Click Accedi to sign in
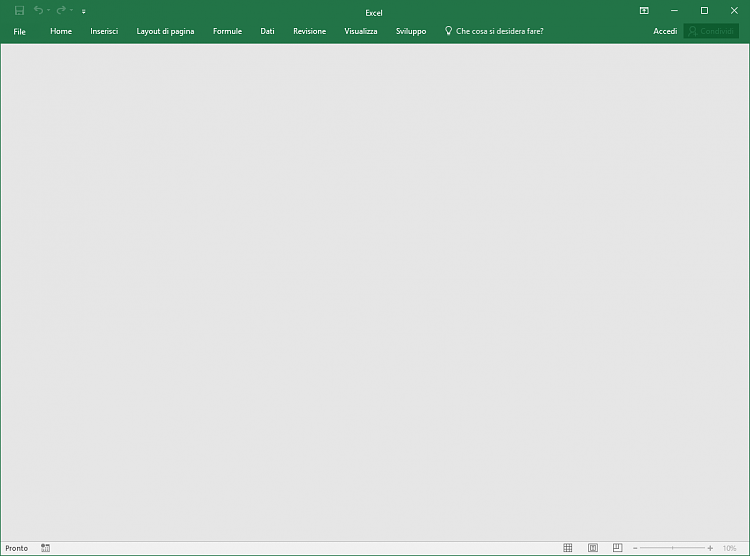 point(665,31)
